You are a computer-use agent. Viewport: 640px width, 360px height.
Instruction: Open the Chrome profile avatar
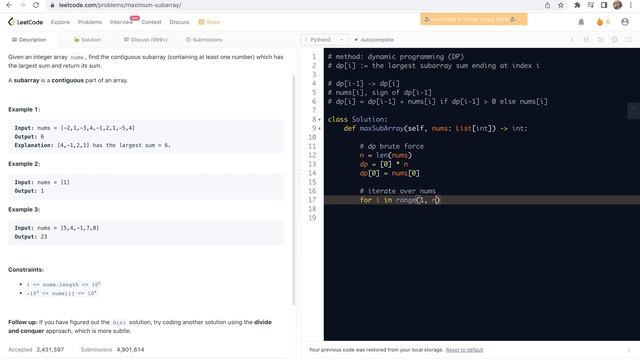[618, 5]
